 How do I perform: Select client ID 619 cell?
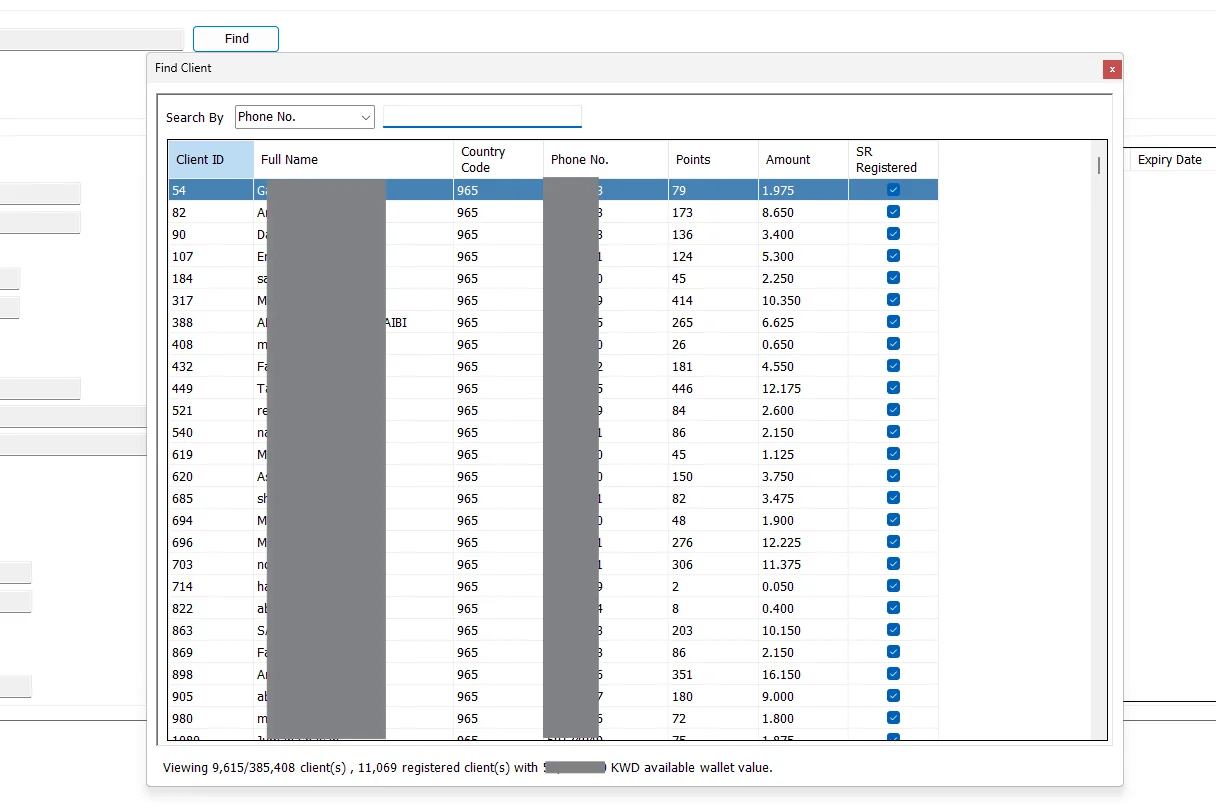click(211, 454)
